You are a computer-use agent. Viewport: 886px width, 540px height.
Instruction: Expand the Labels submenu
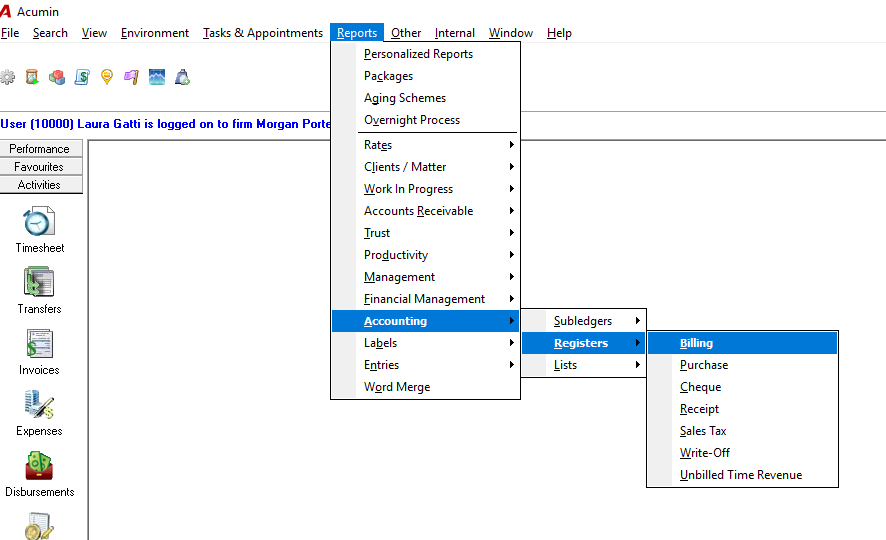pos(425,343)
